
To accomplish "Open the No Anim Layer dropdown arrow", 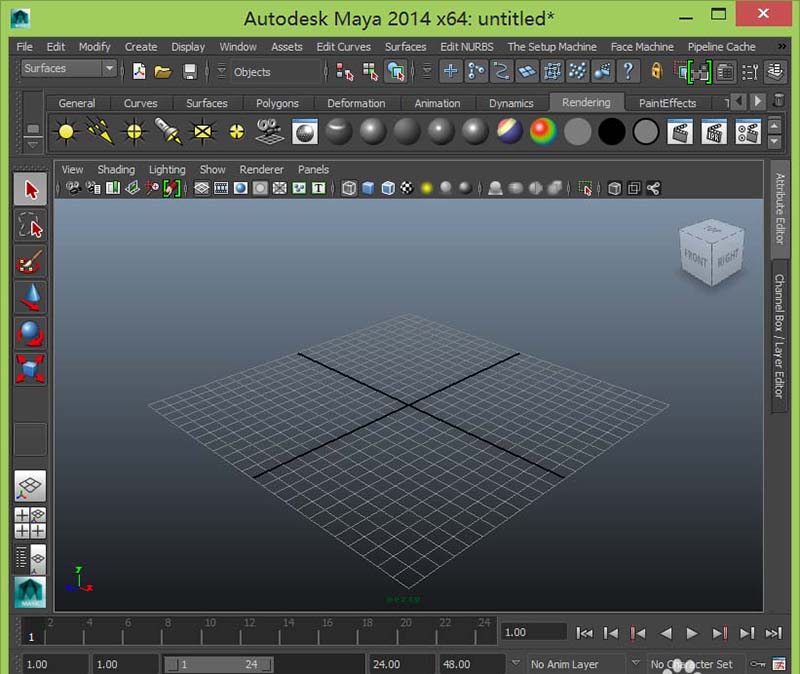I will (516, 663).
